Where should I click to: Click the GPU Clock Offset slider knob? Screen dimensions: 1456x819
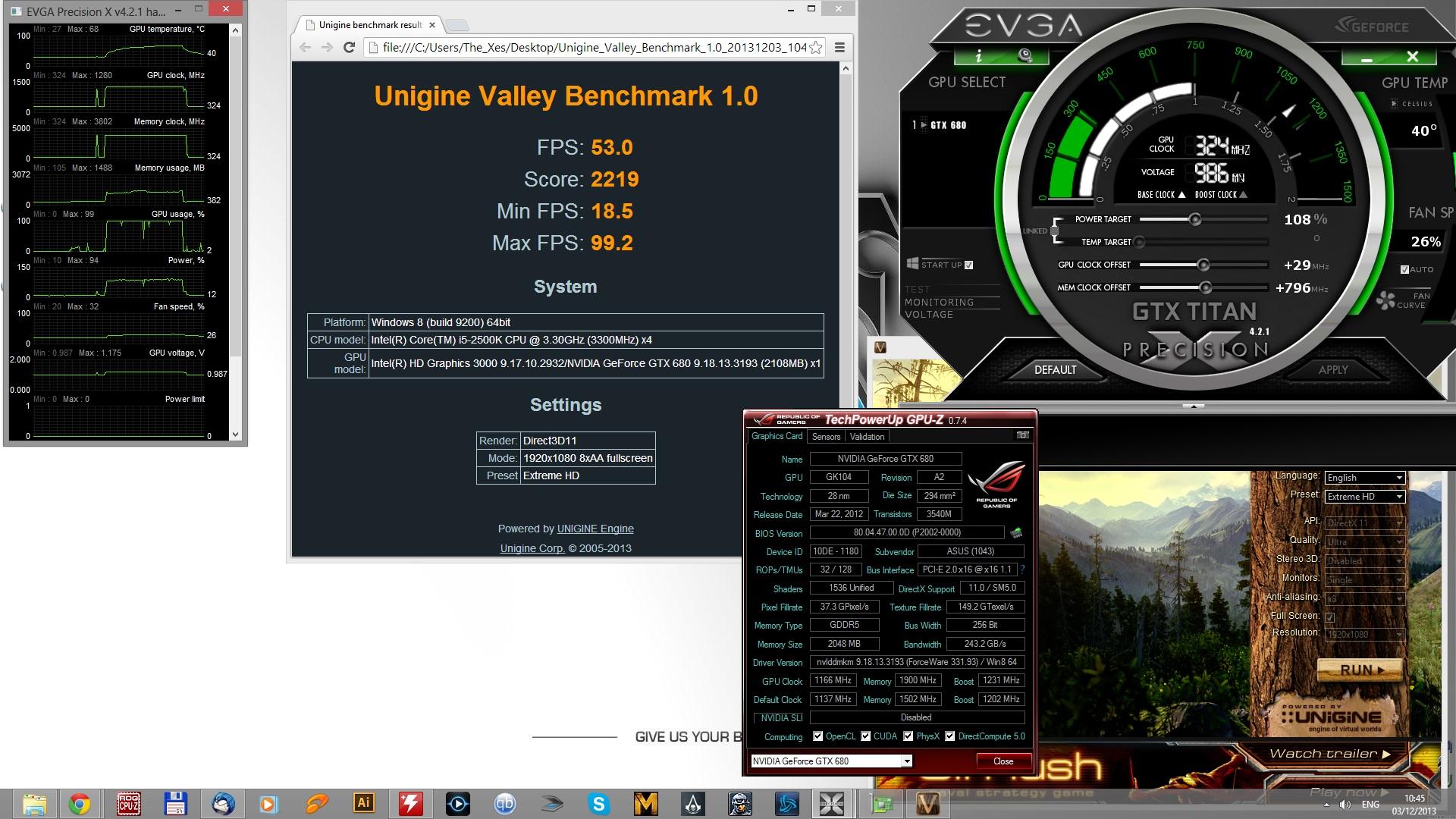[1203, 265]
